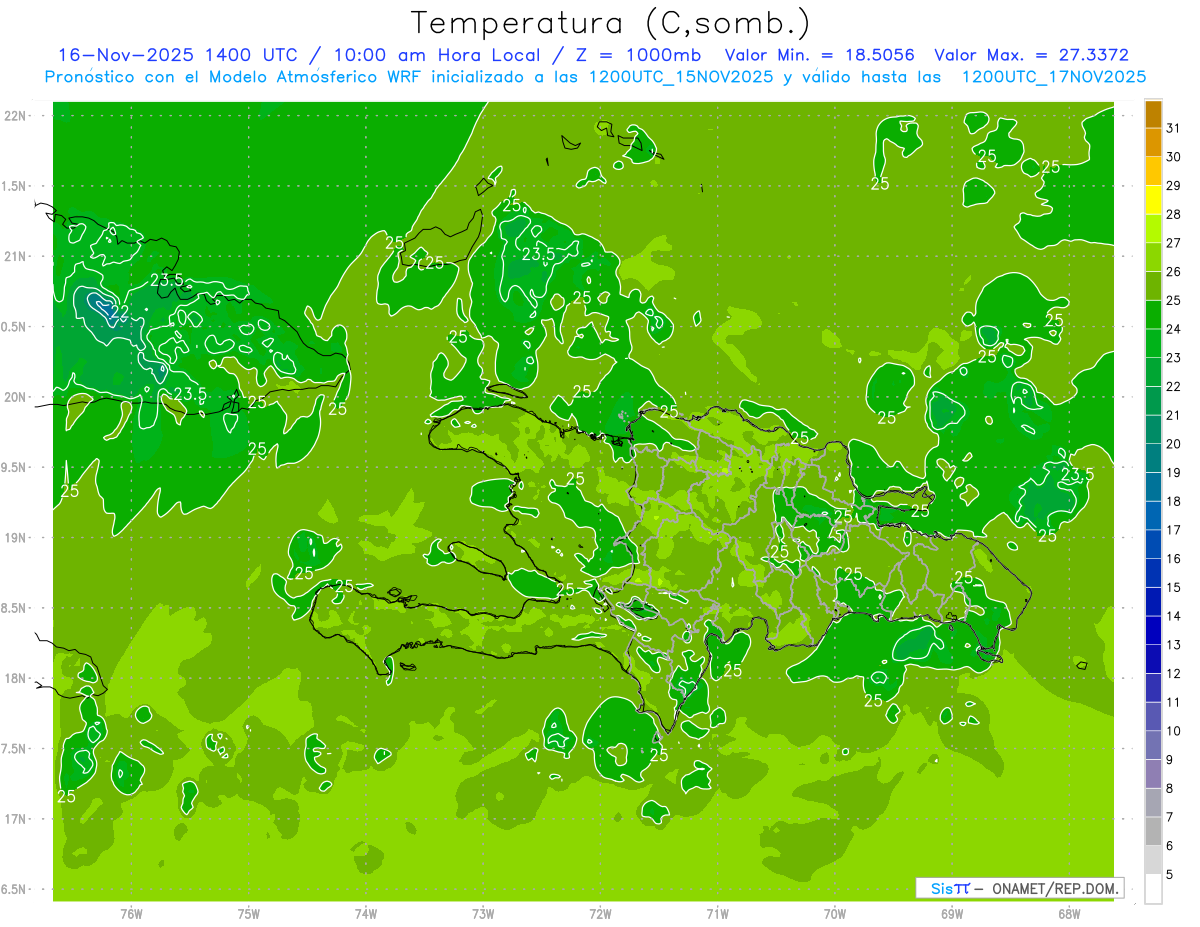Select the '73W' longitude label
The image size is (1200, 927).
(x=483, y=912)
